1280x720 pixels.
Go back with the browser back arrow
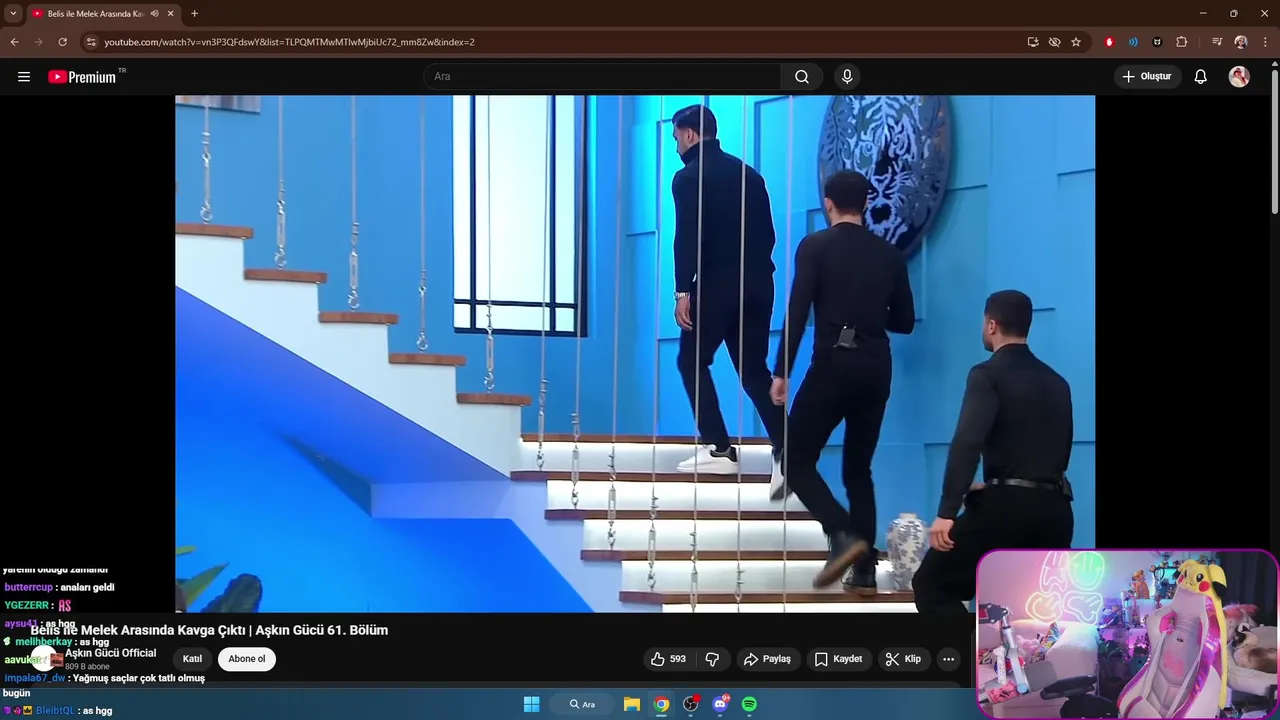coord(14,42)
